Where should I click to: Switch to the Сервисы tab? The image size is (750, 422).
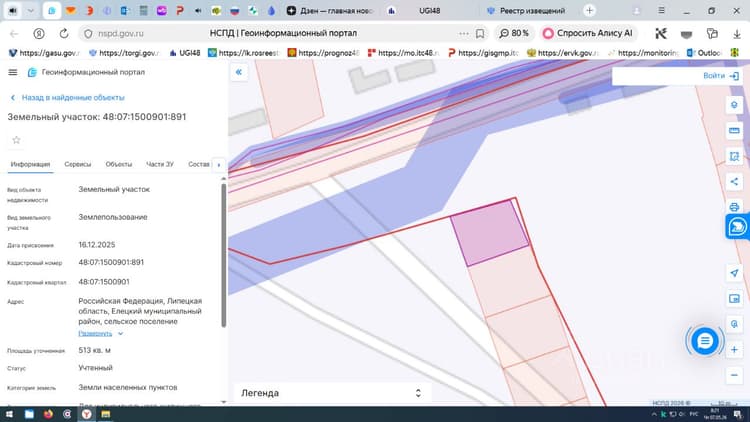click(x=77, y=164)
